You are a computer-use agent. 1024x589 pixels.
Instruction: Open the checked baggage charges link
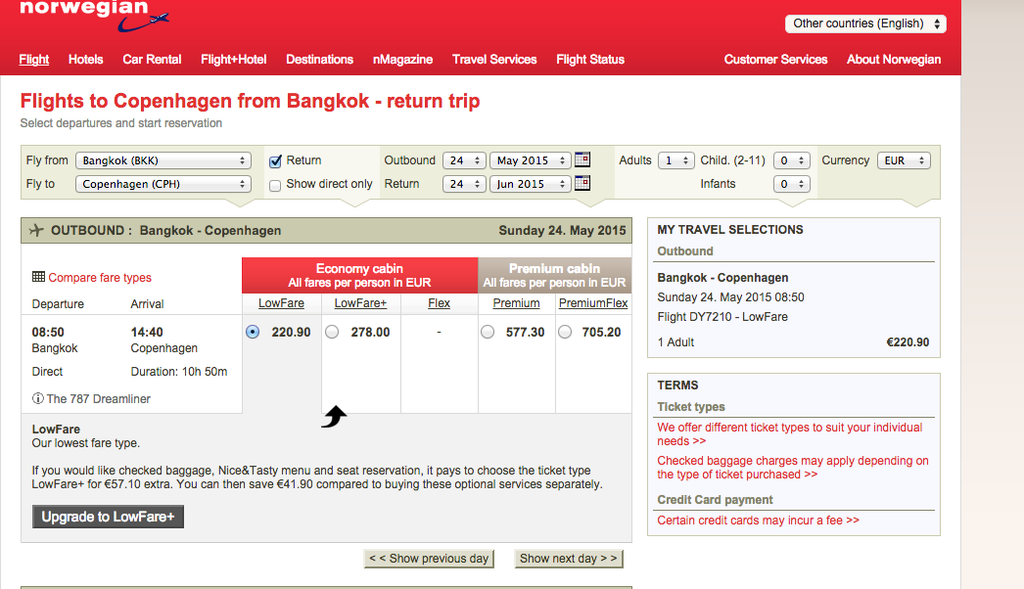(793, 468)
